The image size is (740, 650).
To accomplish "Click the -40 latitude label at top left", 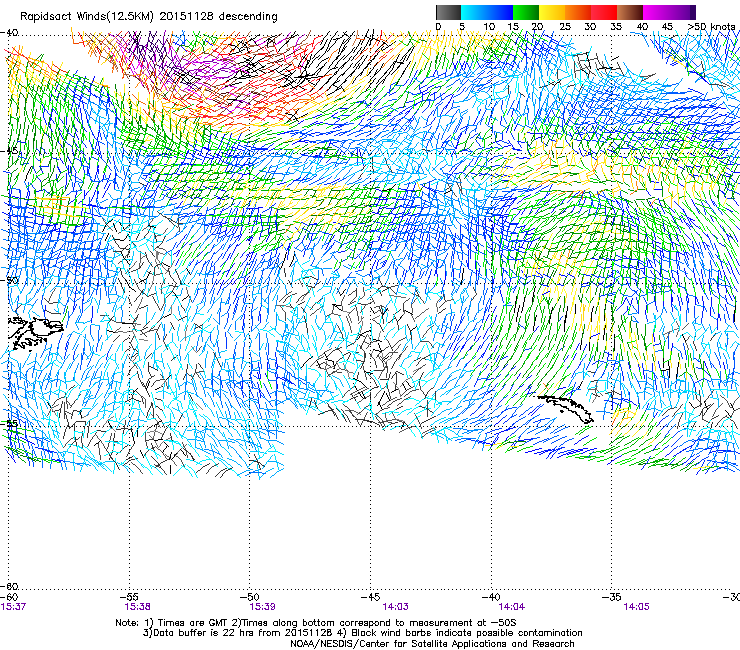I will click(10, 33).
